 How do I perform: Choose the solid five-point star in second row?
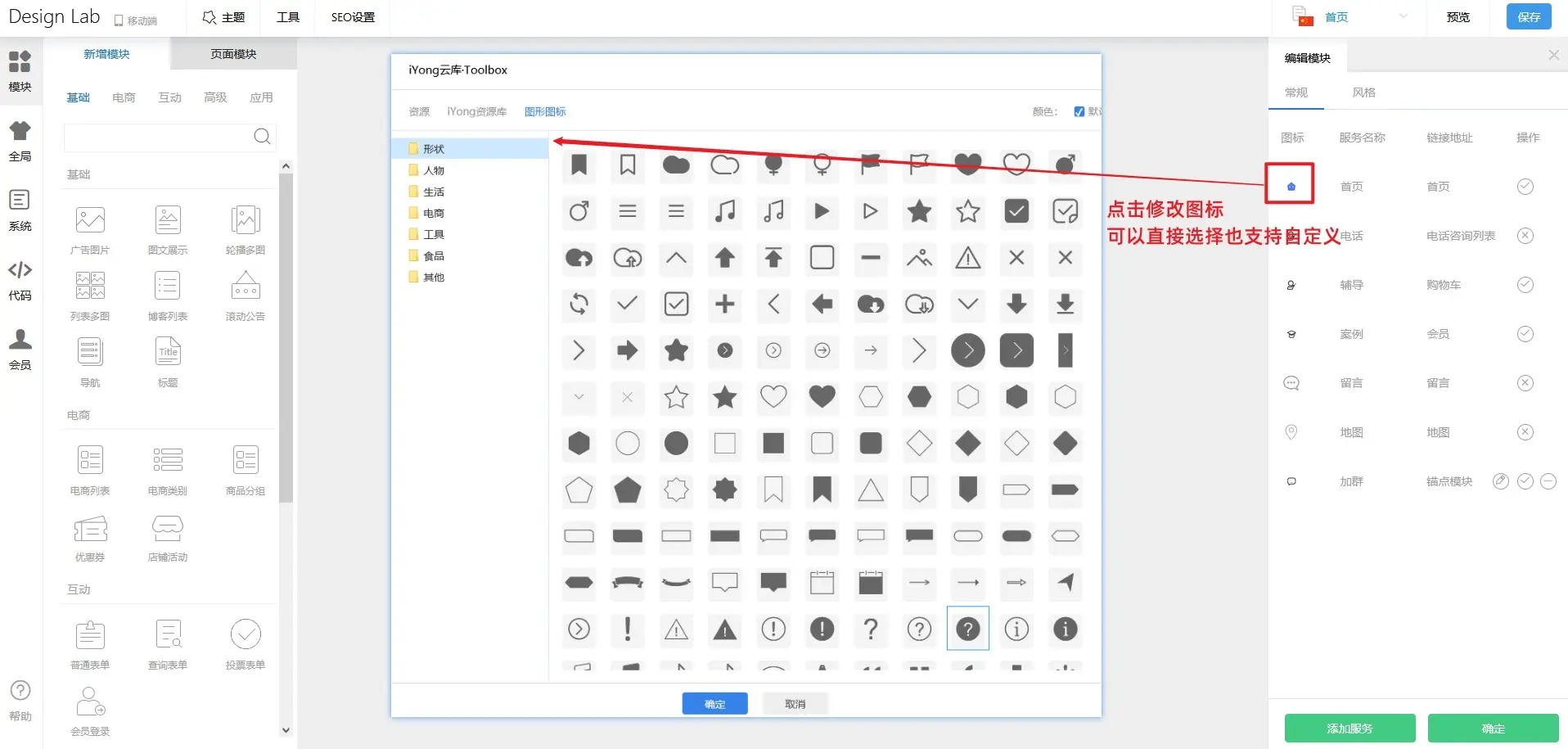click(919, 211)
